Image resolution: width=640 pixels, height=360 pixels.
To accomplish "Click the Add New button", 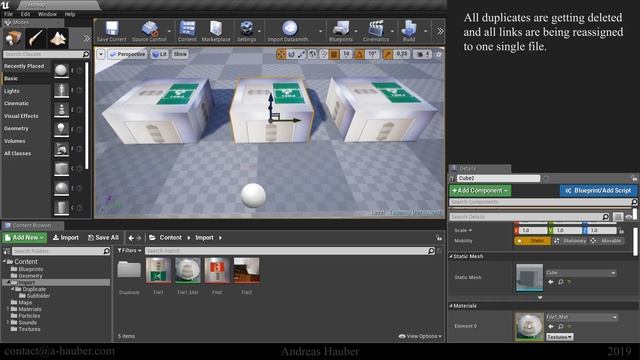I will point(24,238).
